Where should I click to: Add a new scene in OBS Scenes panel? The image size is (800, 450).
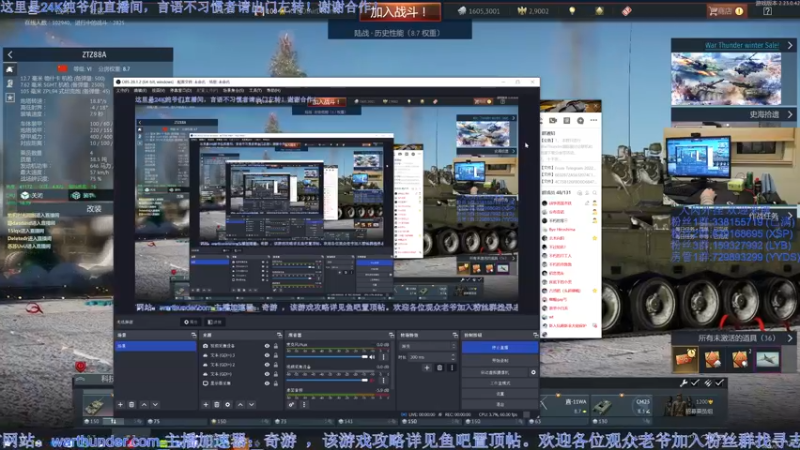(120, 405)
